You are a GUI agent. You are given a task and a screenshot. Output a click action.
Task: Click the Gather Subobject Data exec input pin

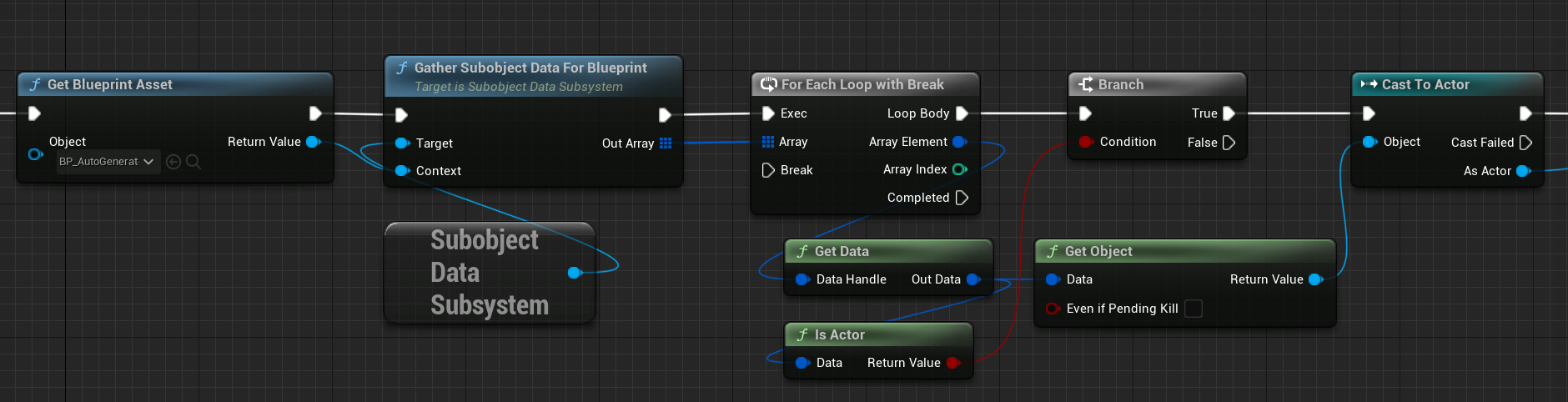coord(401,115)
